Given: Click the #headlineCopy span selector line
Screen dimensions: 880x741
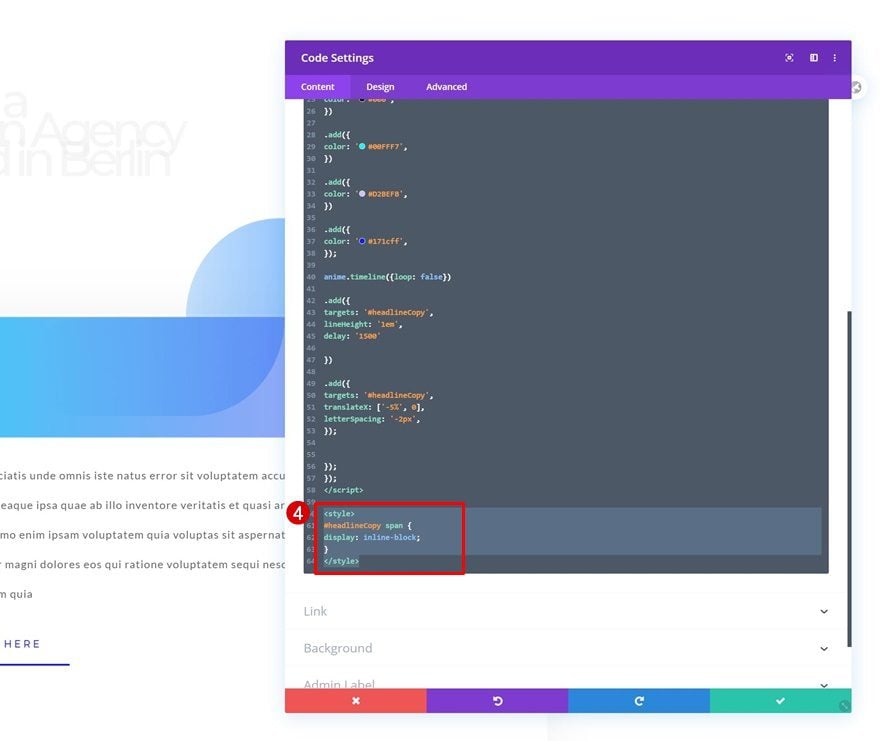Looking at the screenshot, I should pos(368,525).
